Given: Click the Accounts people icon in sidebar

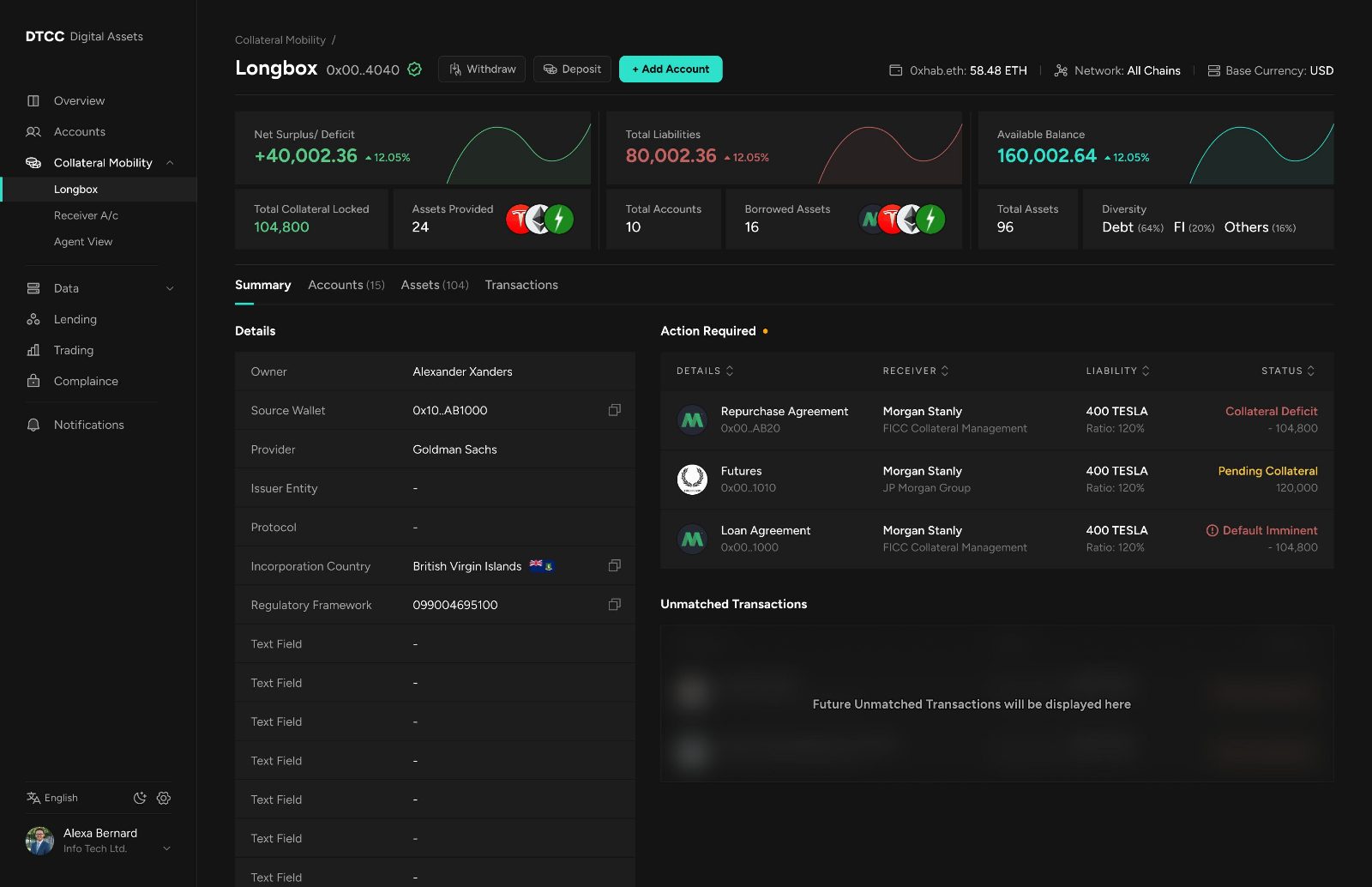Looking at the screenshot, I should (33, 131).
